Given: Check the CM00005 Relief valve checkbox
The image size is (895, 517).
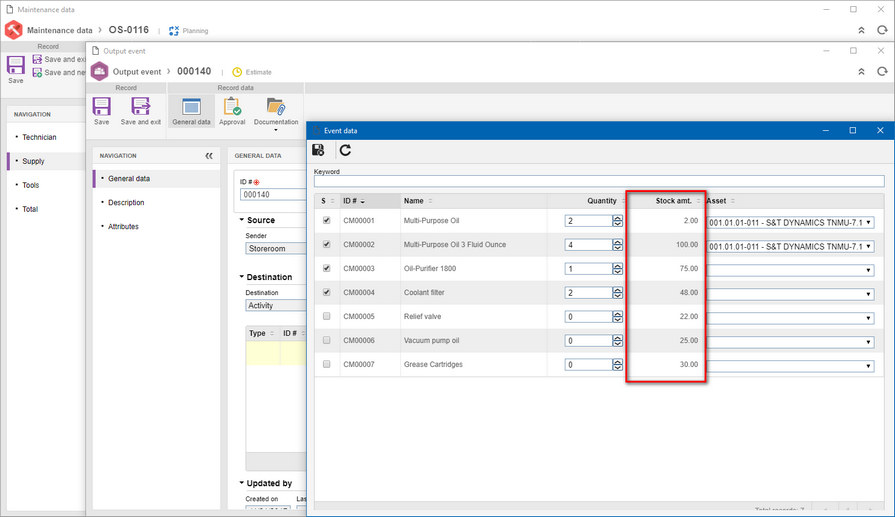Looking at the screenshot, I should pyautogui.click(x=326, y=316).
